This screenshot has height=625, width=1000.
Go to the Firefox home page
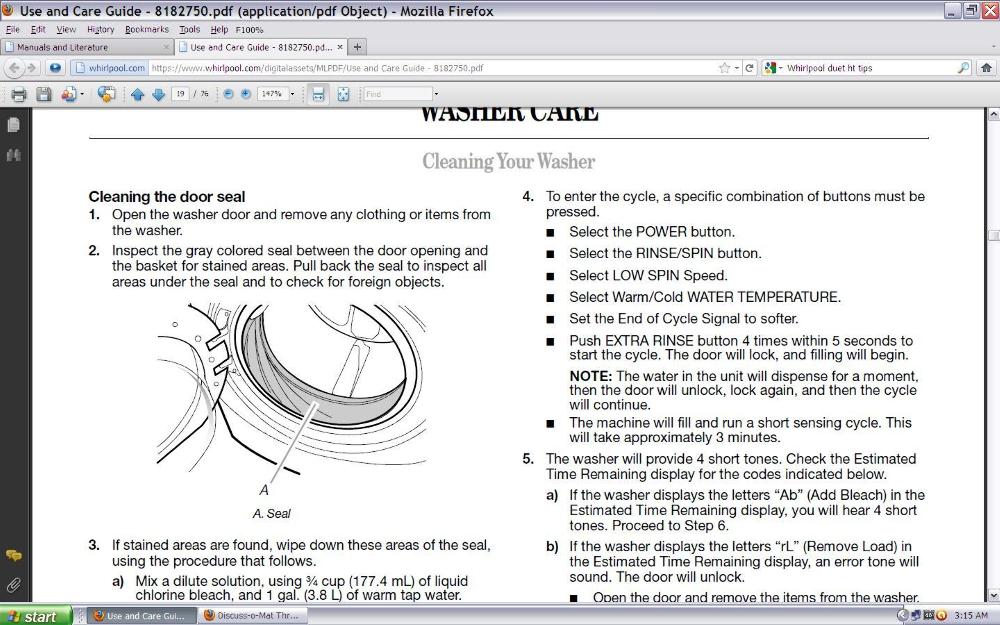tap(986, 68)
